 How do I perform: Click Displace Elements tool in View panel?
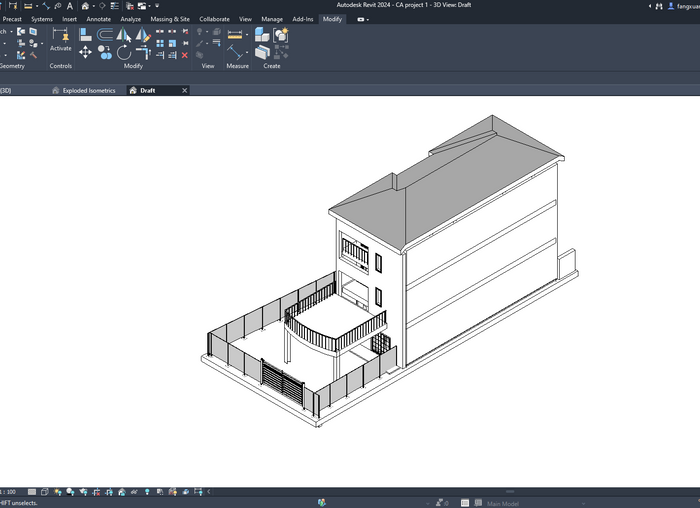tap(200, 55)
